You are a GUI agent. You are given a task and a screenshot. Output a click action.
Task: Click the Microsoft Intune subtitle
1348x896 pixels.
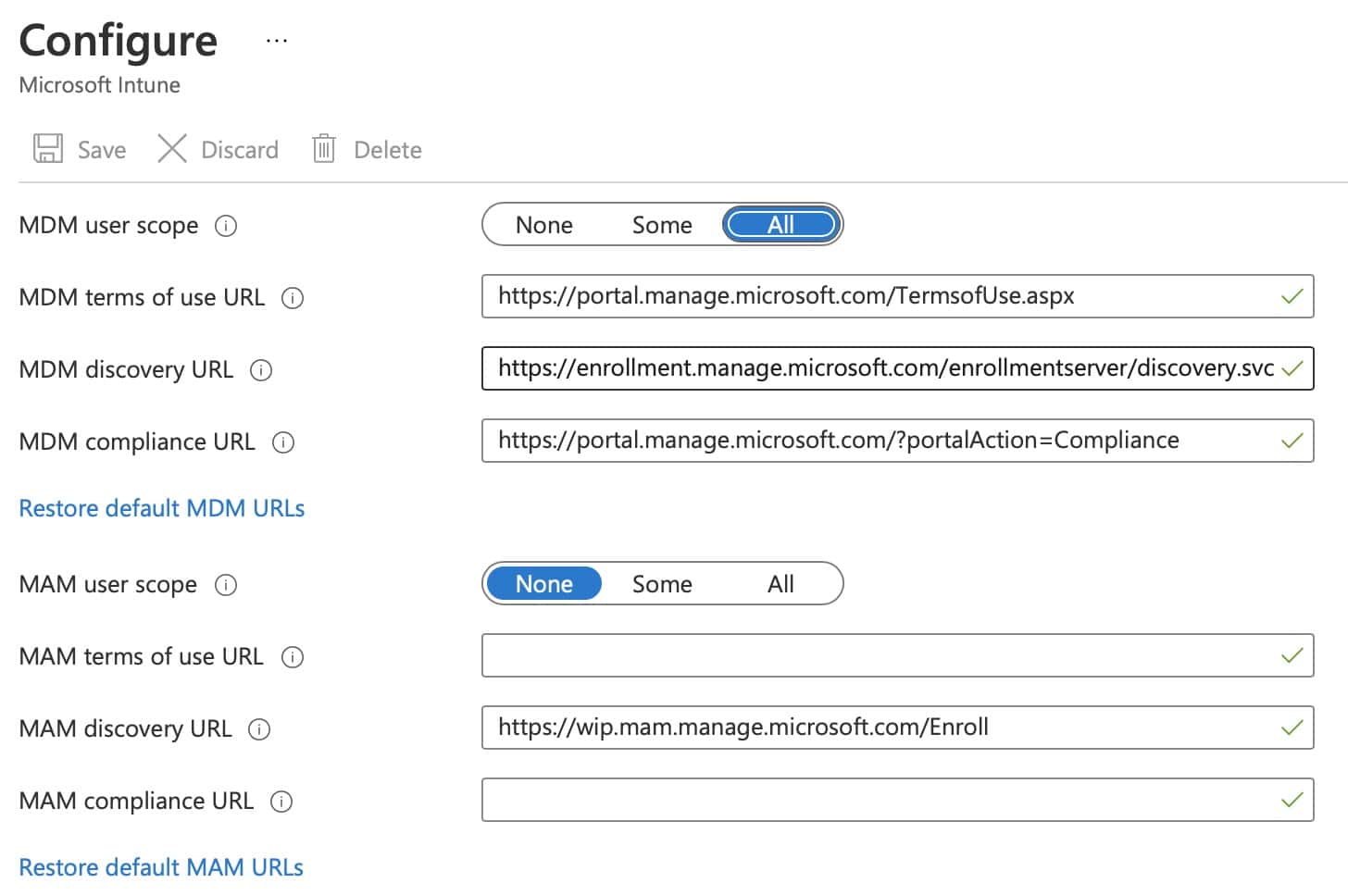tap(100, 85)
